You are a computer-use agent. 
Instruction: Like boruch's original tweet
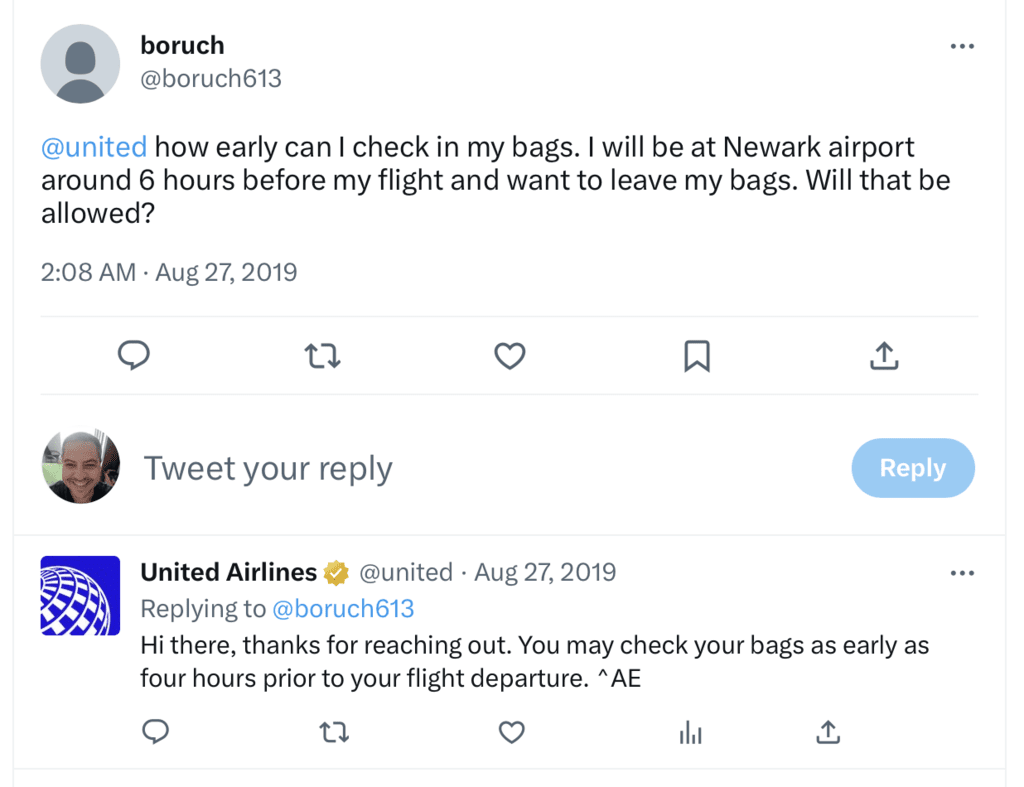510,355
